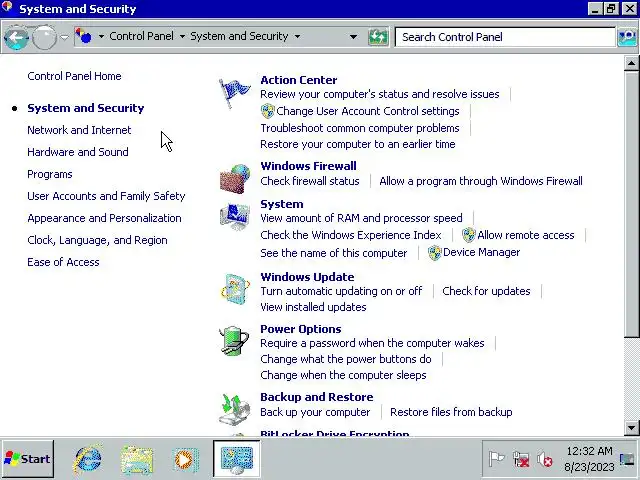
Task: Open the Backup and Restore icon
Action: click(x=235, y=409)
